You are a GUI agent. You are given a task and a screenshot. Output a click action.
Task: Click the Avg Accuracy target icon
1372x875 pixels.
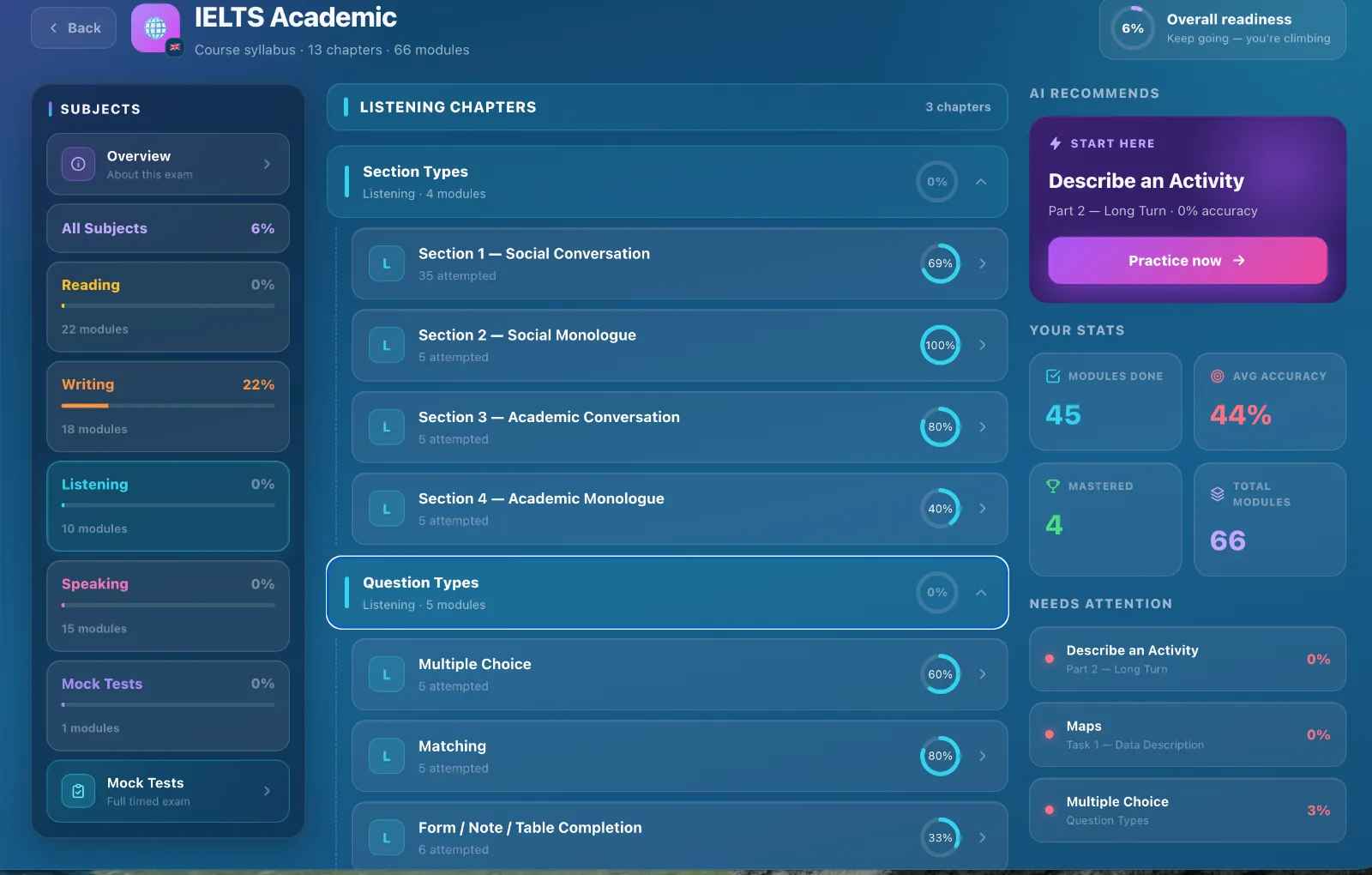(x=1218, y=376)
